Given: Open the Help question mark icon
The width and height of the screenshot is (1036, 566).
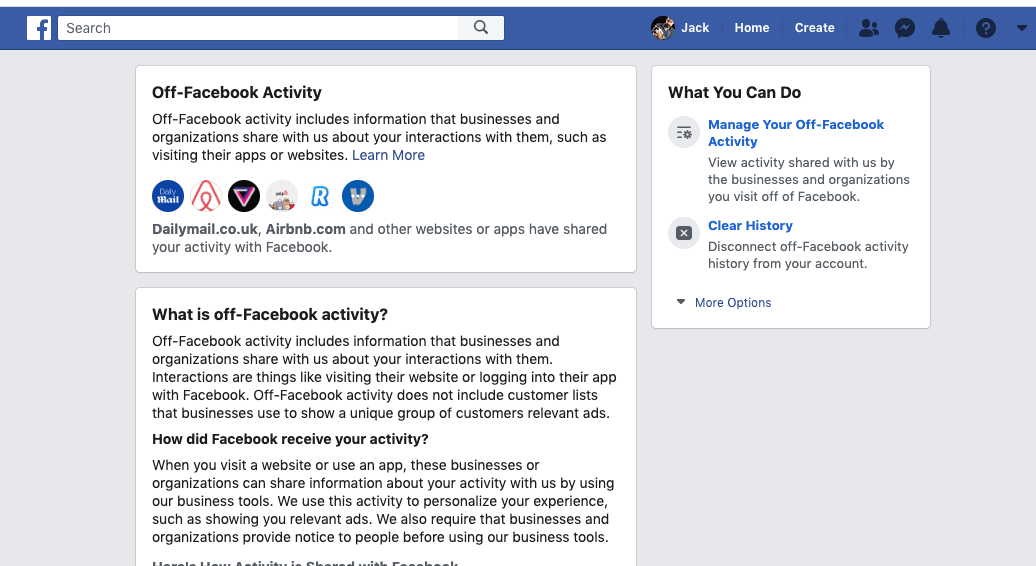Looking at the screenshot, I should [x=986, y=28].
